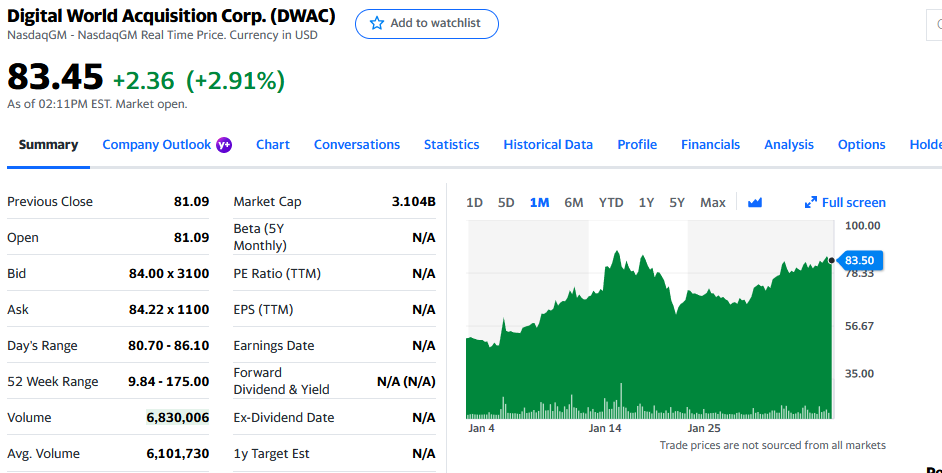942x473 pixels.
Task: Go to the Options tab
Action: tap(861, 145)
